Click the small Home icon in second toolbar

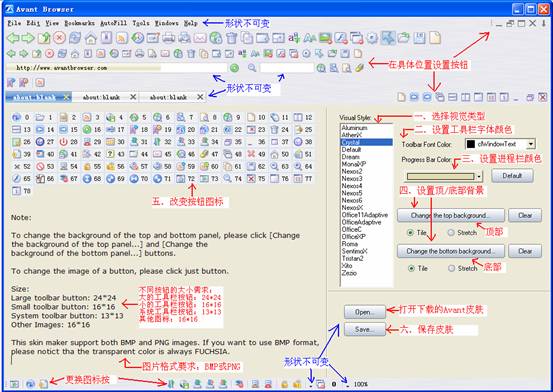[75, 54]
